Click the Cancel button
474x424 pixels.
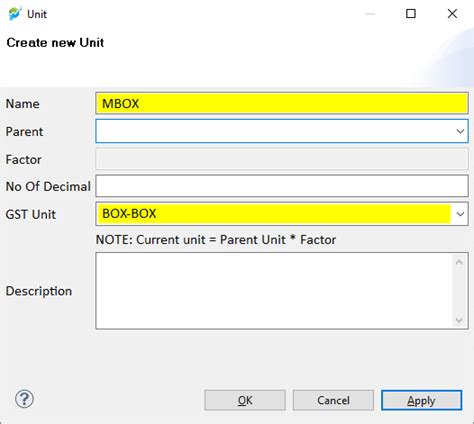[333, 400]
